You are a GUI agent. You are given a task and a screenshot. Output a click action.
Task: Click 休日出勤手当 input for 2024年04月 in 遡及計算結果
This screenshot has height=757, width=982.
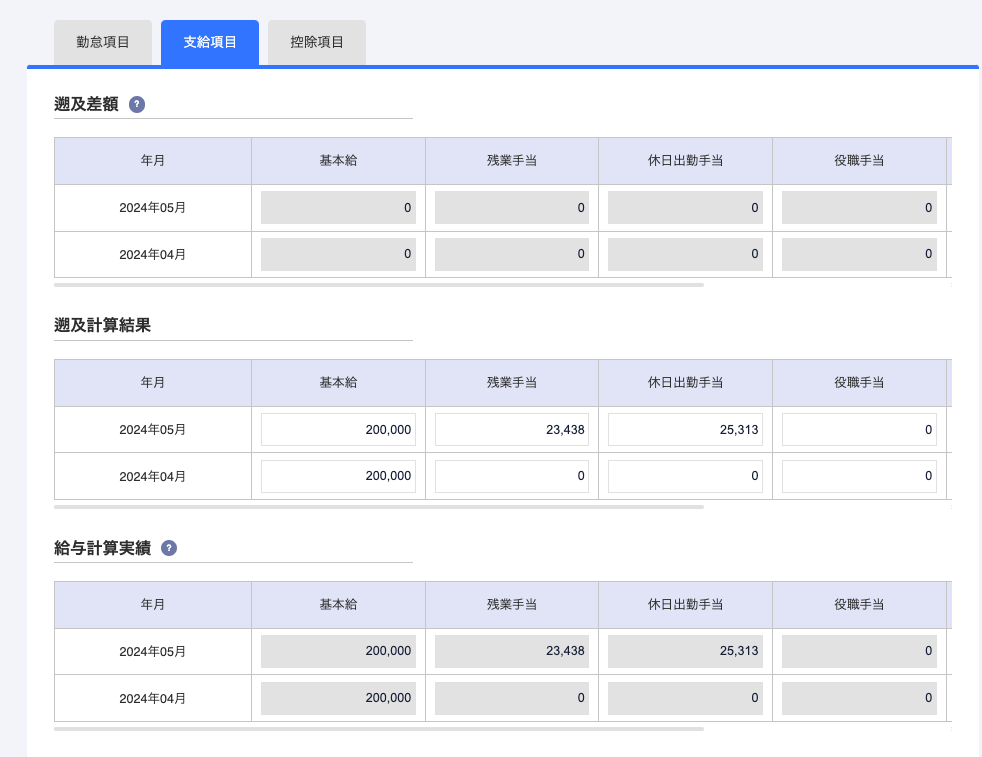[x=685, y=476]
